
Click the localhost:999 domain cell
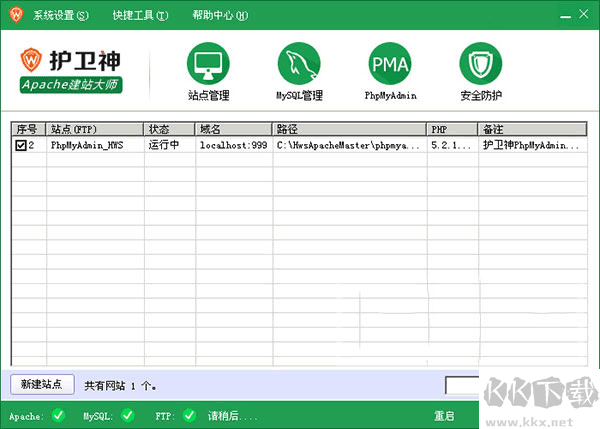(x=233, y=145)
